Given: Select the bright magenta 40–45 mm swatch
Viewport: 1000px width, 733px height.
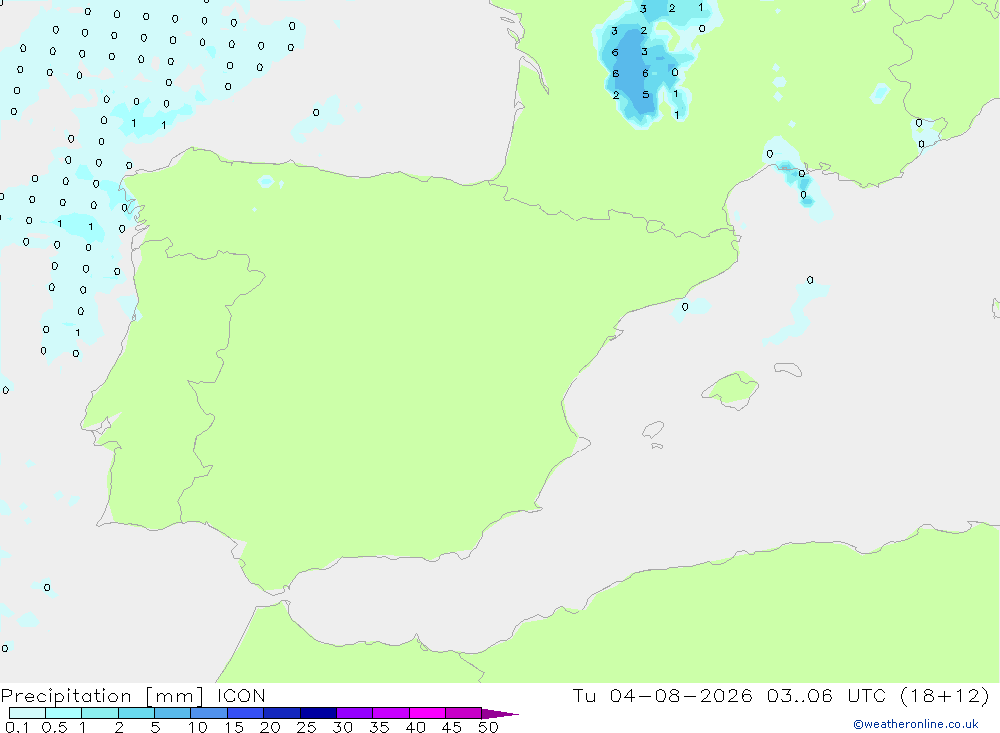Looking at the screenshot, I should (427, 713).
